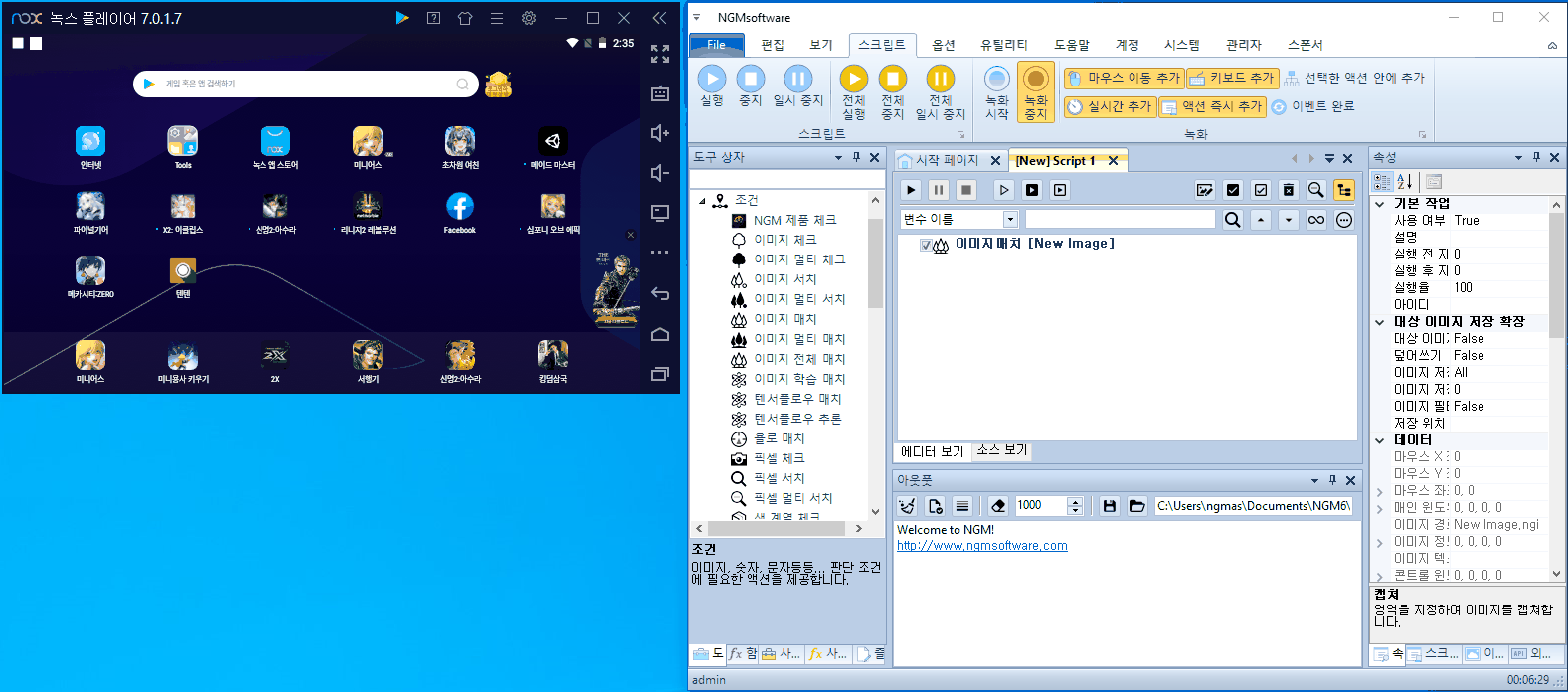1568x692 pixels.
Task: Toggle the highlighted tree-view icon in script toolbar
Action: click(x=1344, y=190)
